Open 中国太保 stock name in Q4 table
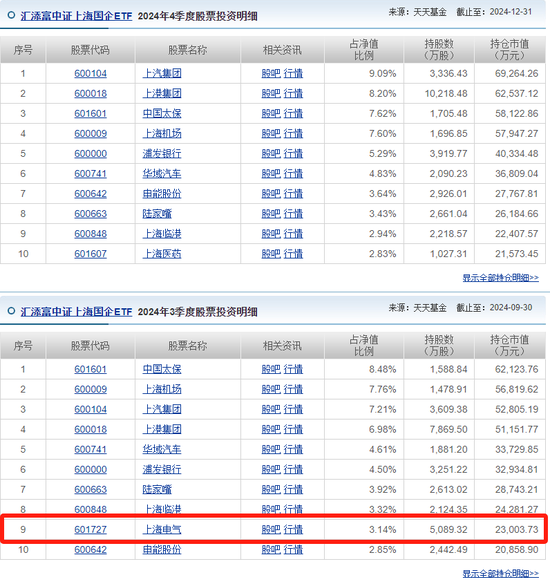 click(162, 114)
